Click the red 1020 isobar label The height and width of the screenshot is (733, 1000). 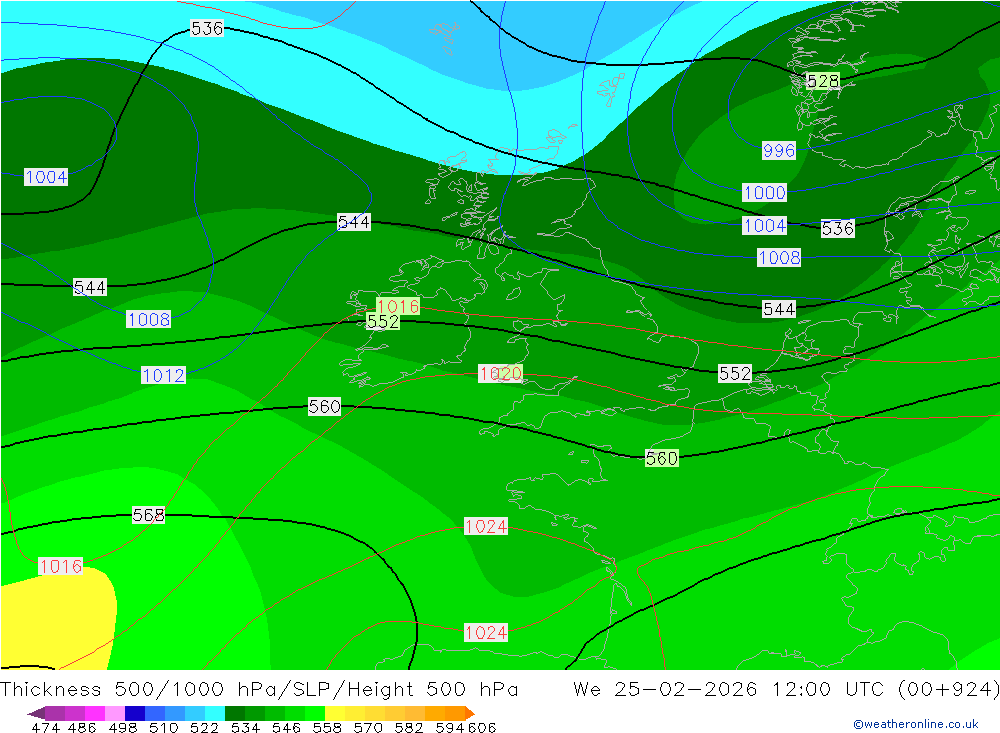click(501, 373)
